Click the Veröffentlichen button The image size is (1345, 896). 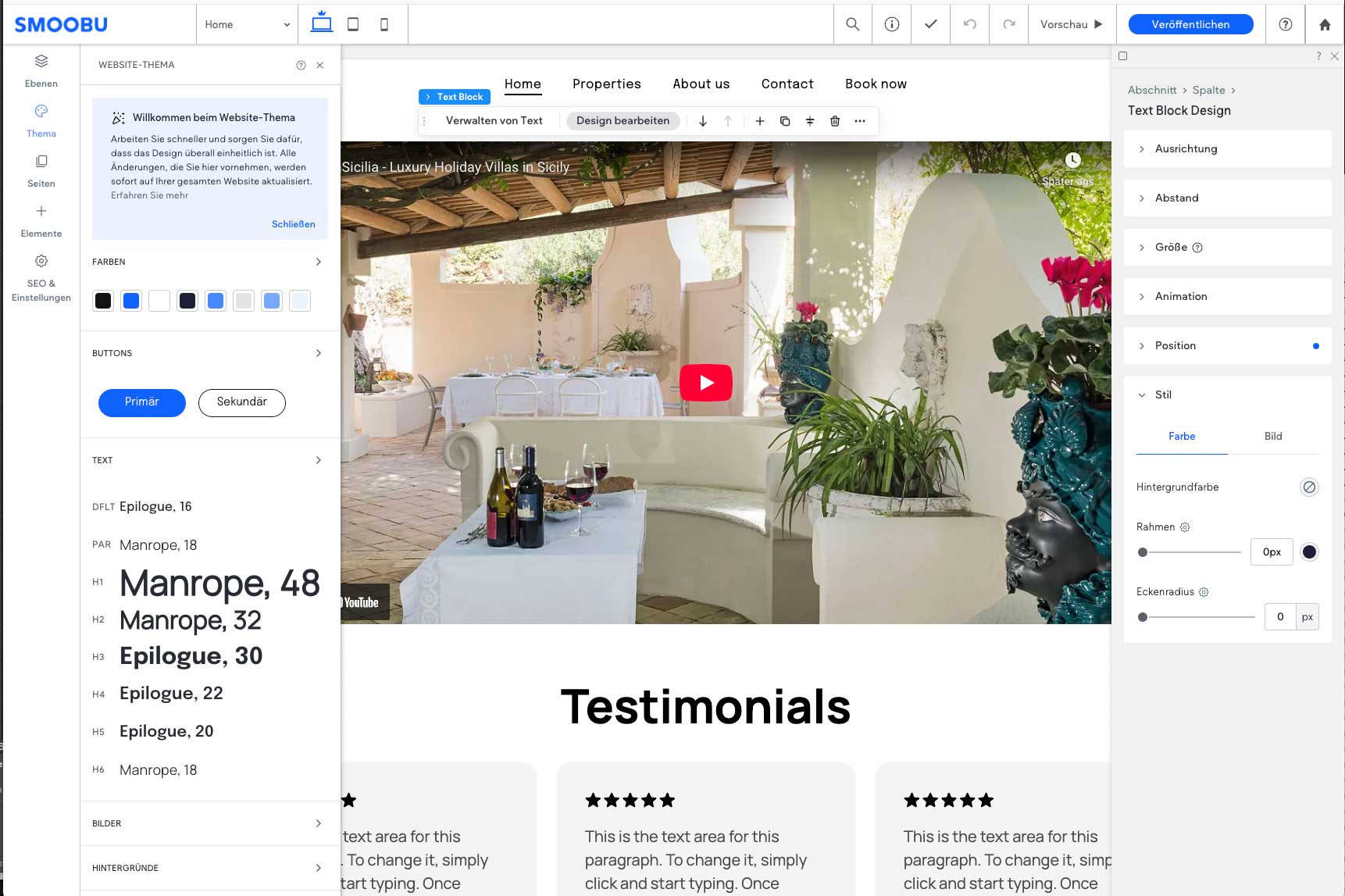(x=1190, y=24)
